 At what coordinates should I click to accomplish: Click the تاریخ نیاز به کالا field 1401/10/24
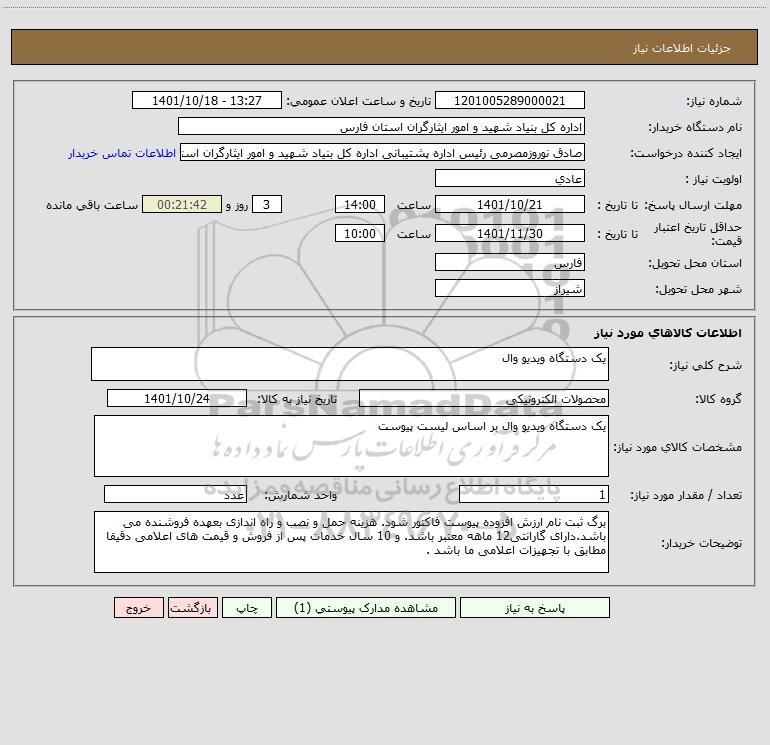(x=177, y=398)
